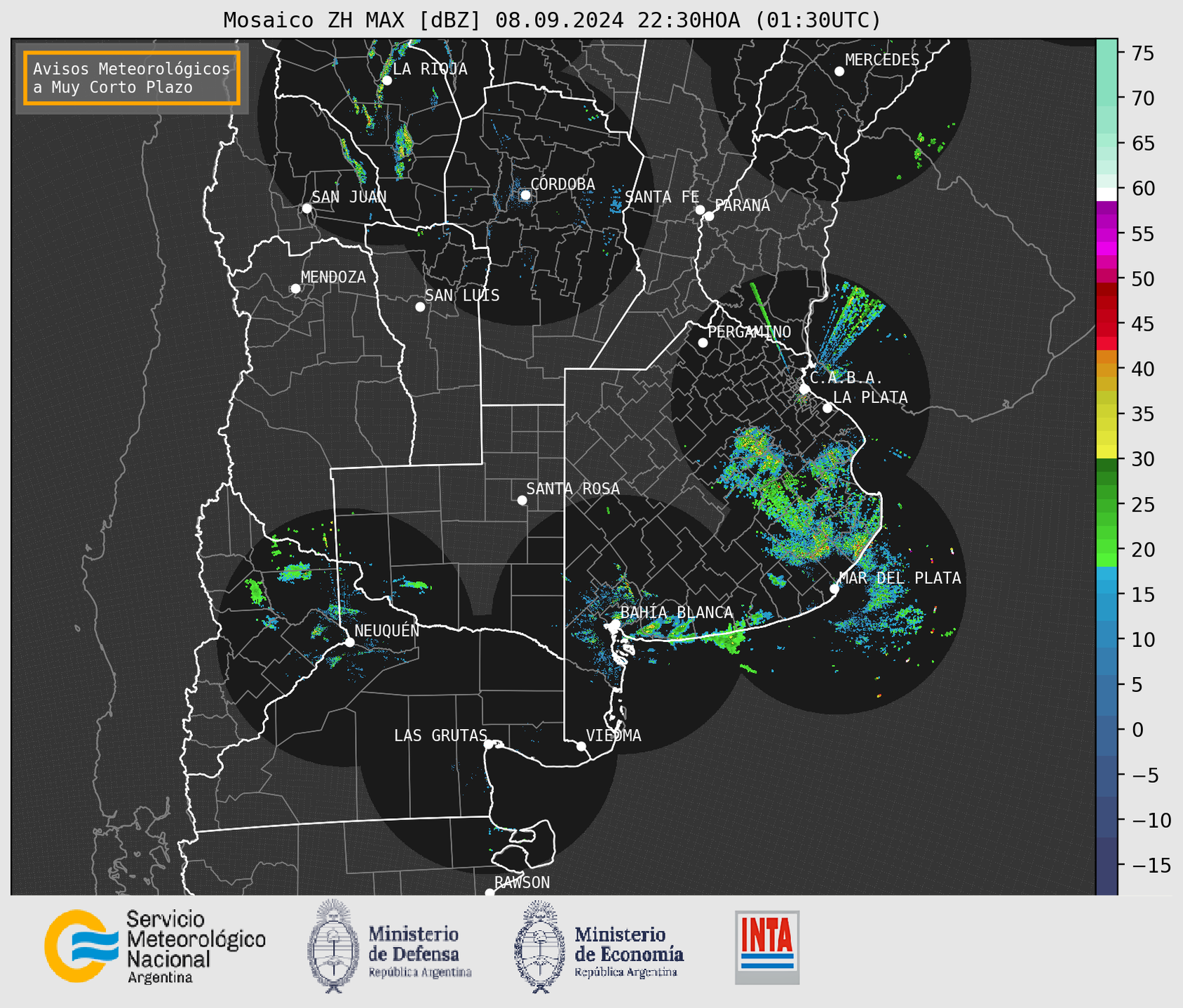Click the BAHÍA BLANCA city label
Image resolution: width=1183 pixels, height=1008 pixels.
tap(677, 613)
